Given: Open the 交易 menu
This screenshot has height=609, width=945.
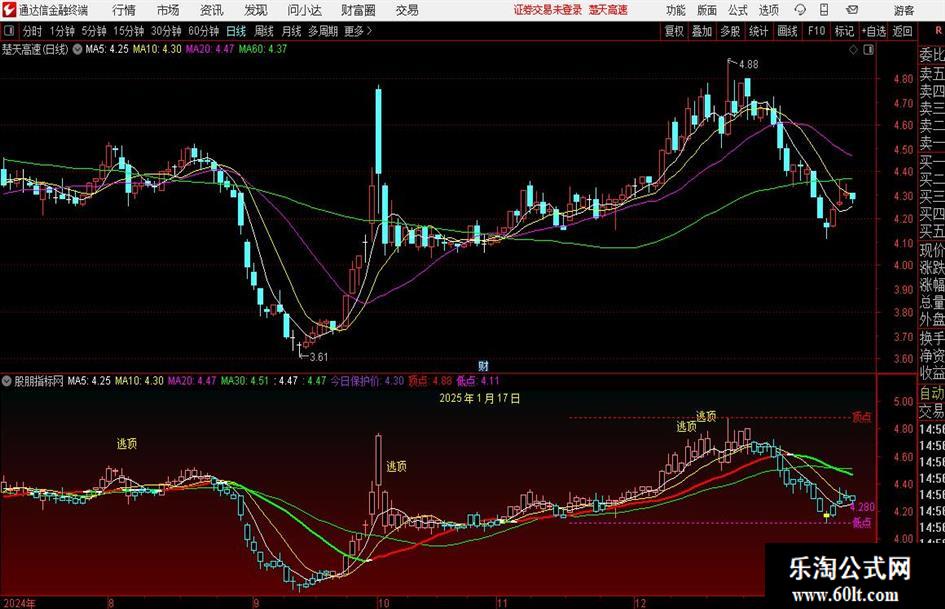Looking at the screenshot, I should click(407, 10).
